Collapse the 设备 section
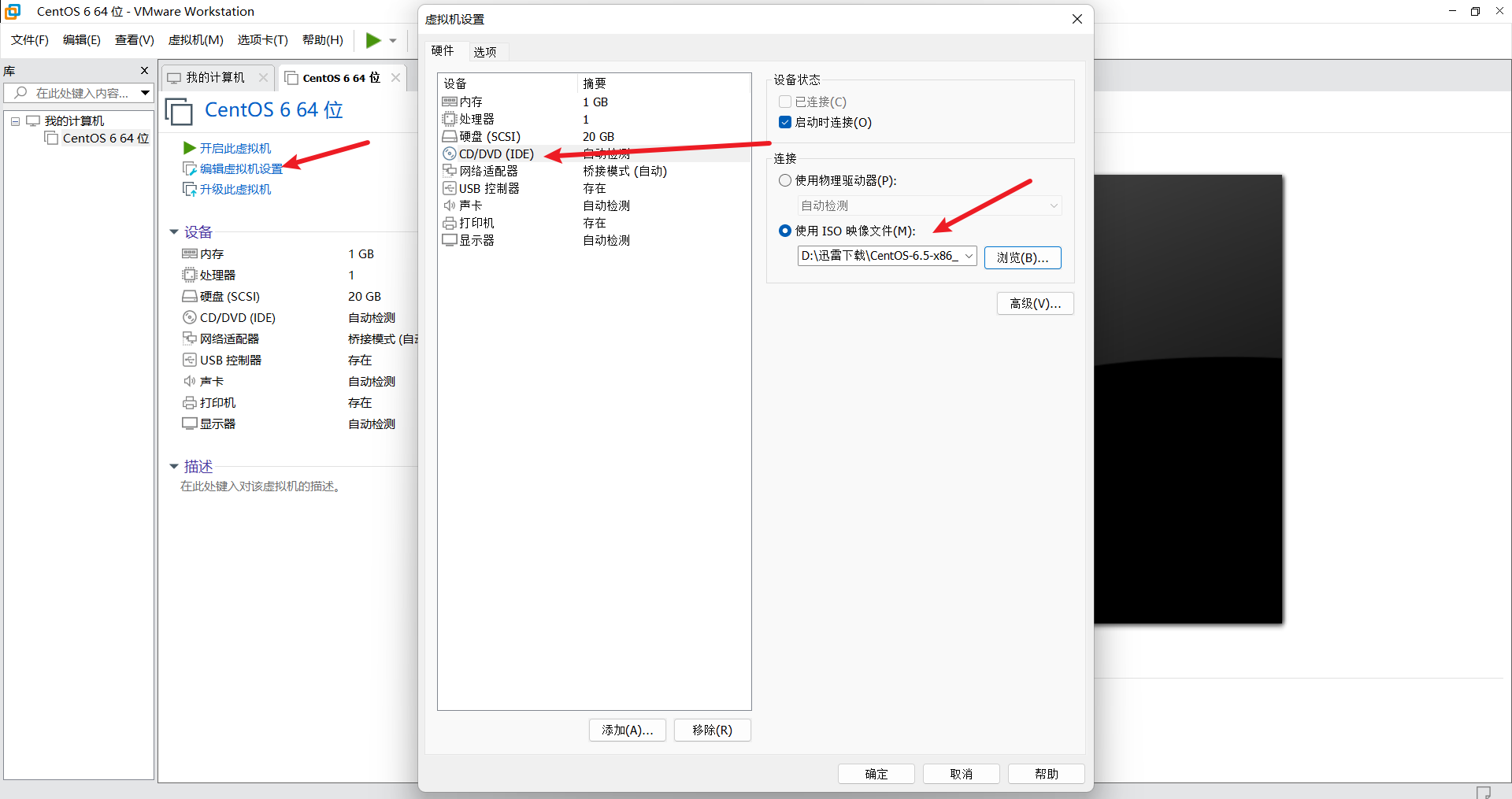The width and height of the screenshot is (1512, 799). tap(174, 231)
